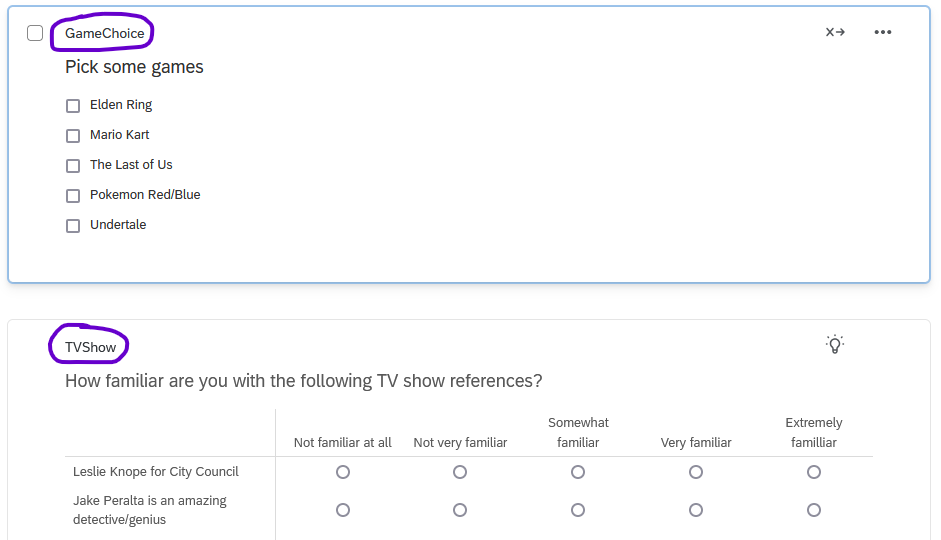Click the 'Leslie Knope for City Council' statement
The image size is (941, 540).
pyautogui.click(x=156, y=472)
